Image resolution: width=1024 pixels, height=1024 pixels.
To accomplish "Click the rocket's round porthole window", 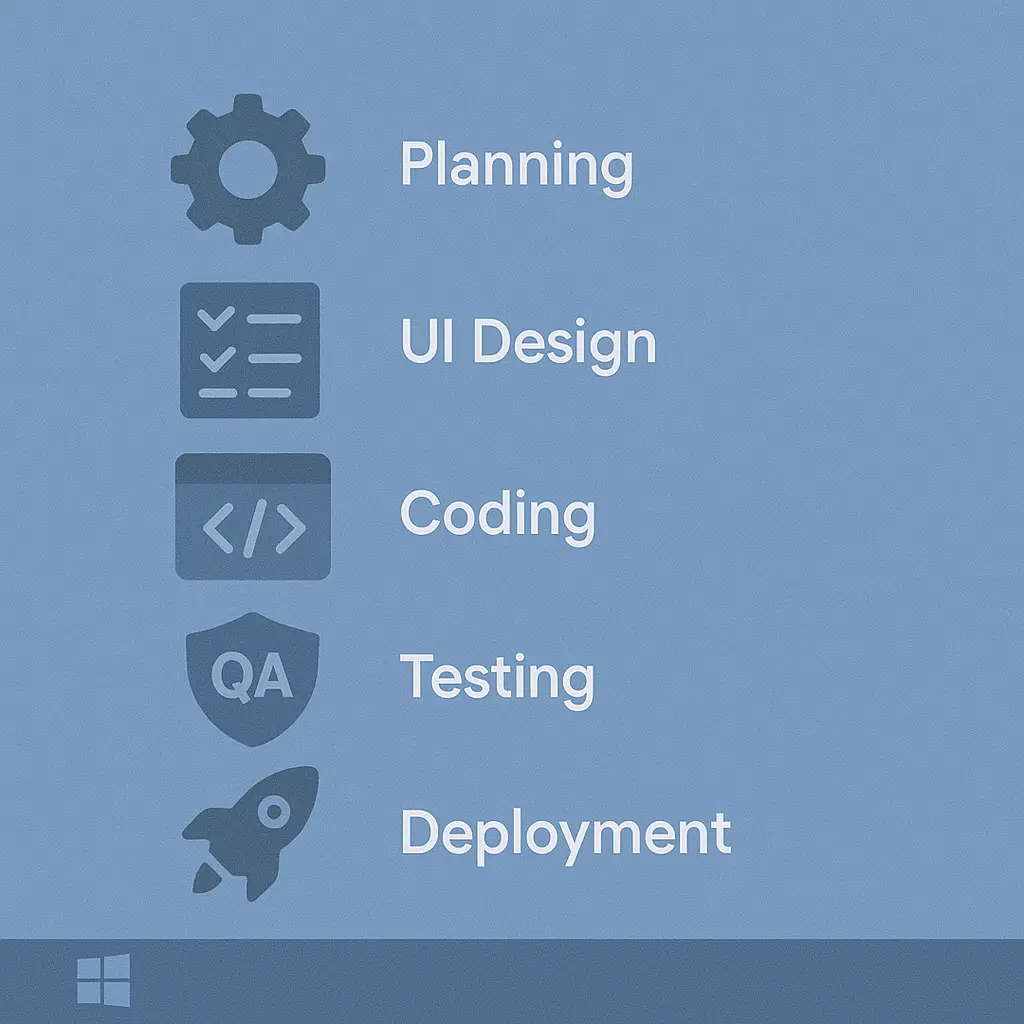I will coord(271,811).
